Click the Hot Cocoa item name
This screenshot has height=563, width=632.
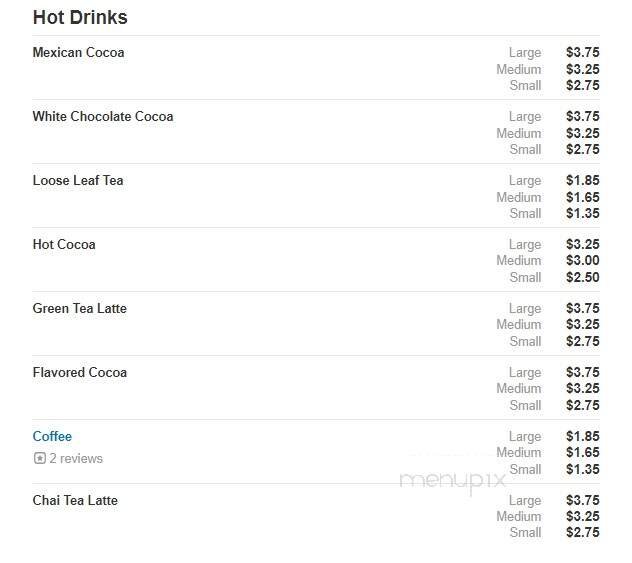(x=64, y=244)
